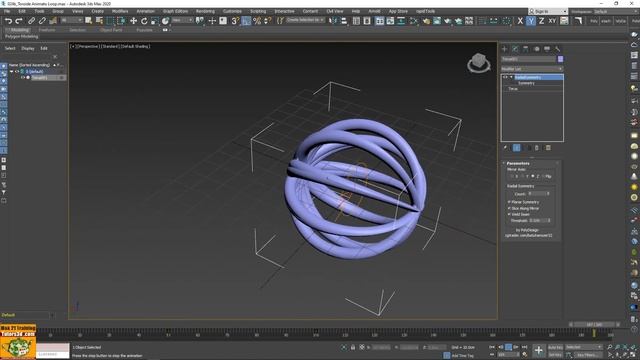Viewport: 640px width, 360px height.
Task: Toggle the Percent Snap button
Action: pos(257,21)
